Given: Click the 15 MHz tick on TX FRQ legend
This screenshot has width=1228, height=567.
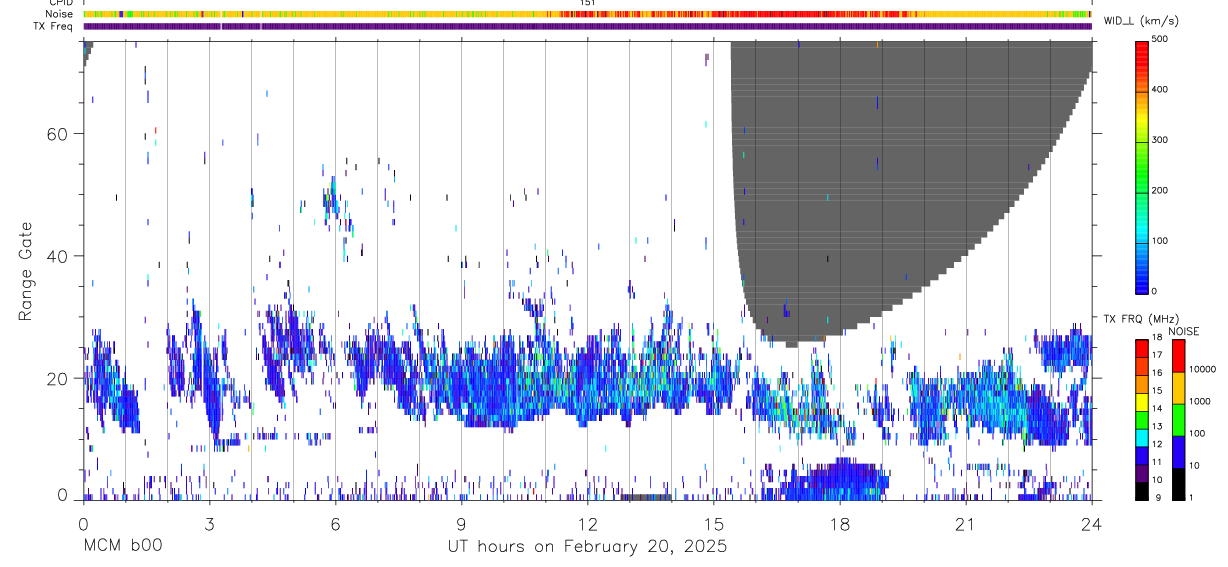Looking at the screenshot, I should pos(1157,391).
